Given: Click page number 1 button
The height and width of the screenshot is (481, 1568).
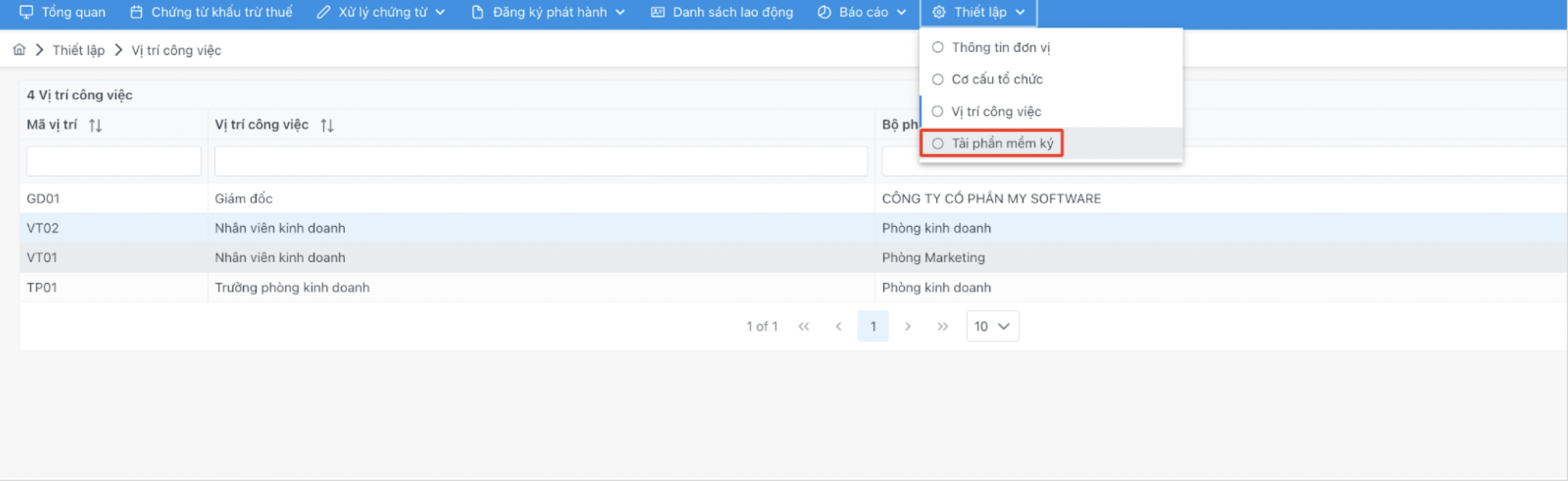Looking at the screenshot, I should tap(872, 326).
